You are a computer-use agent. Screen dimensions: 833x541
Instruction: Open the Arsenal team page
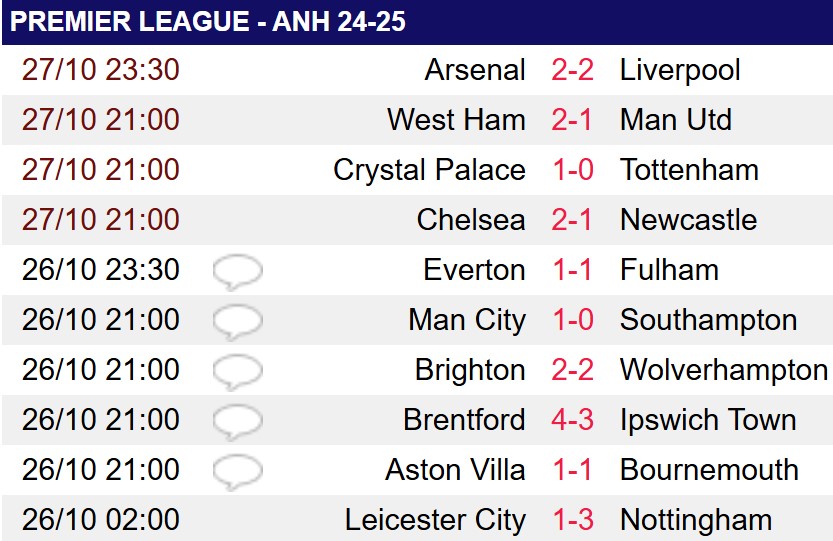475,70
